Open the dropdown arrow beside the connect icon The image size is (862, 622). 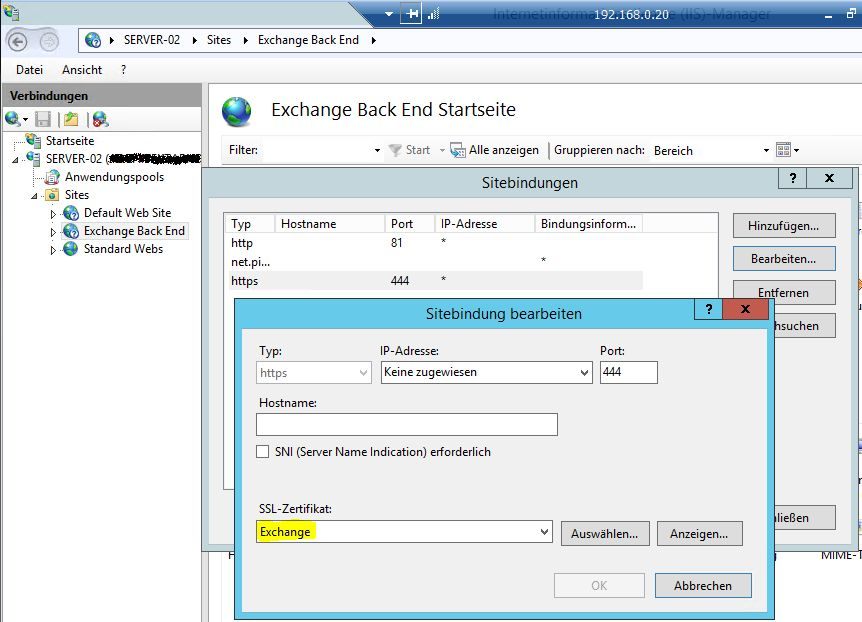[x=25, y=119]
